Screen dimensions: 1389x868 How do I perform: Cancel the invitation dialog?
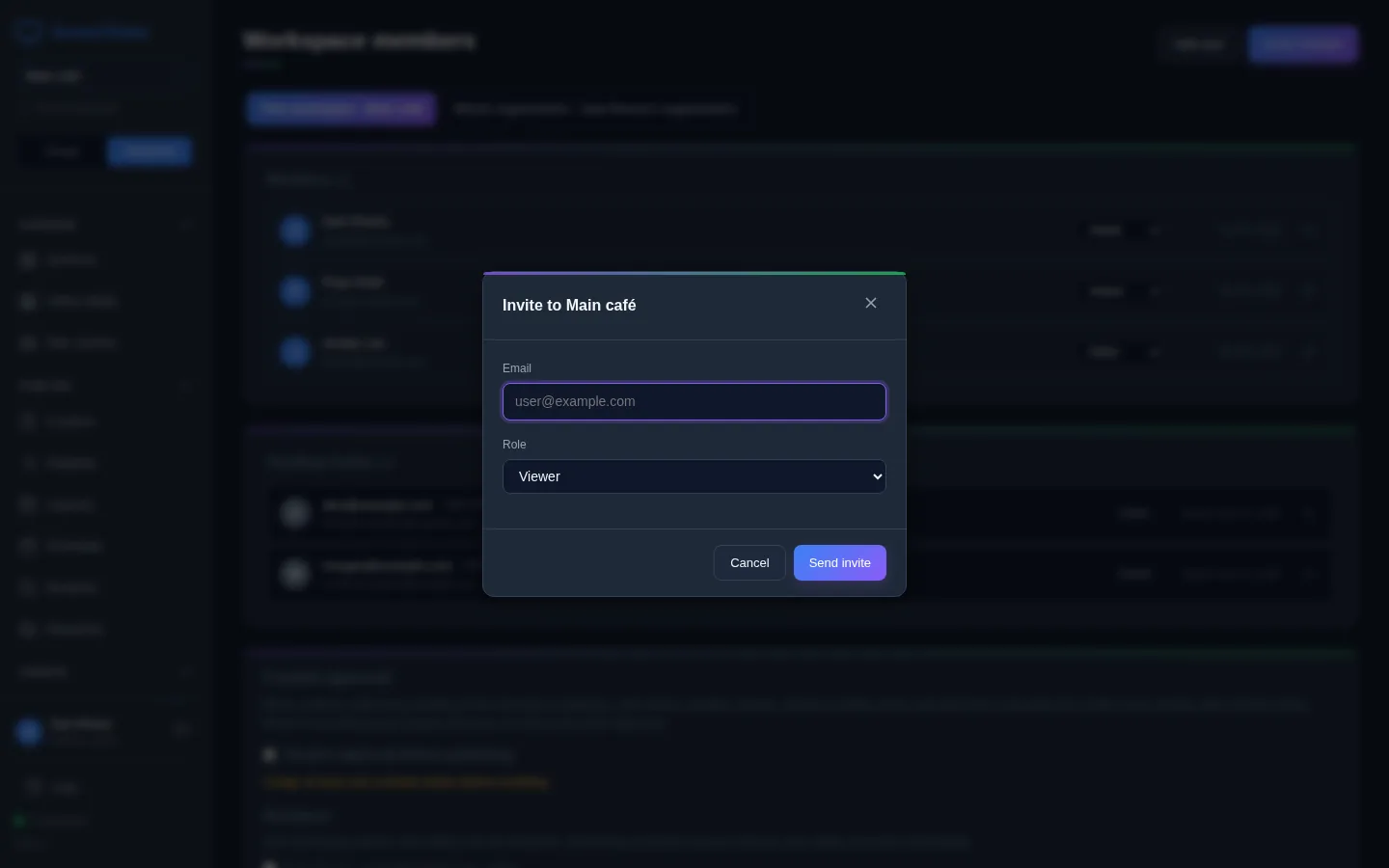coord(749,563)
